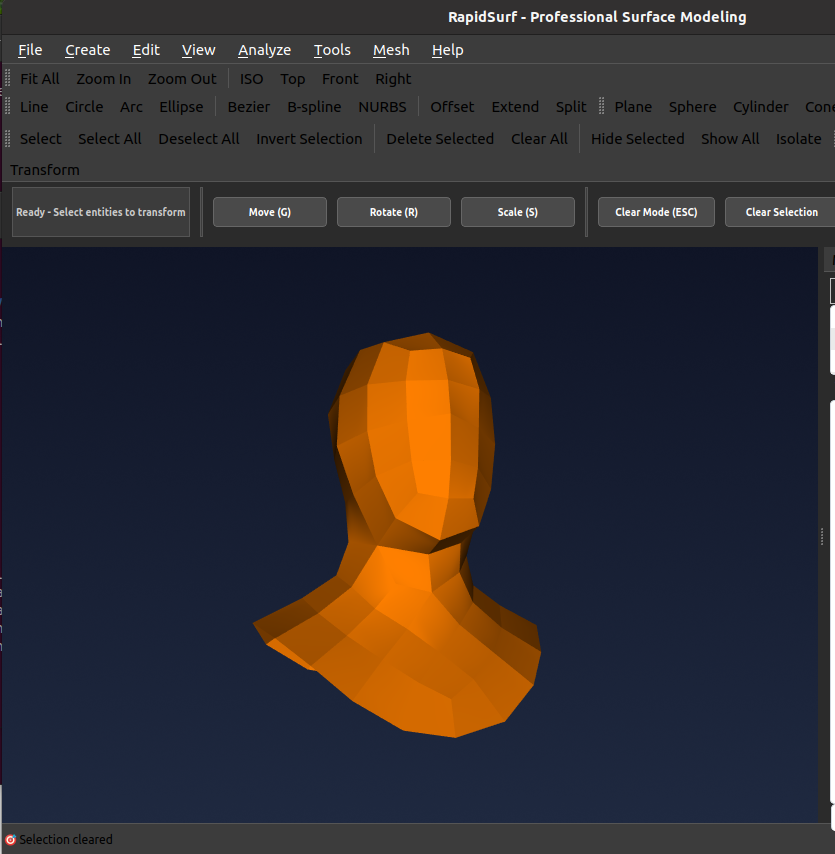Click the Move (G) transform button
Screen dimensions: 835x854
pyautogui.click(x=269, y=211)
